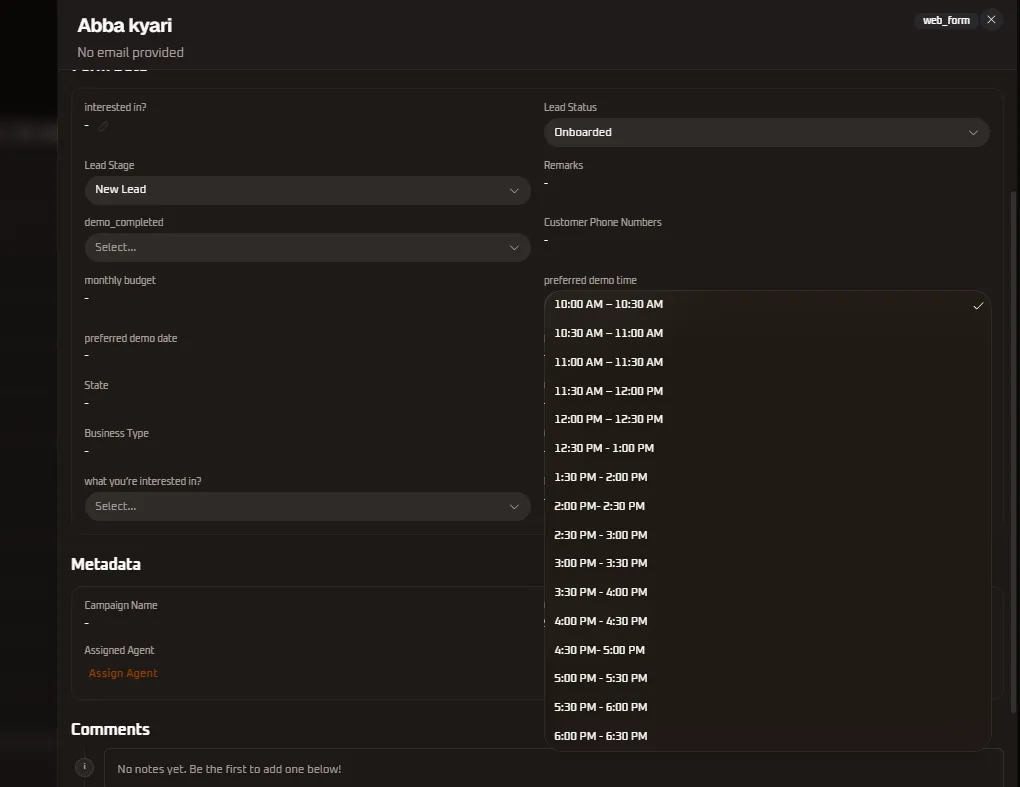
Task: Close the Abba kyari lead panel
Action: 991,20
